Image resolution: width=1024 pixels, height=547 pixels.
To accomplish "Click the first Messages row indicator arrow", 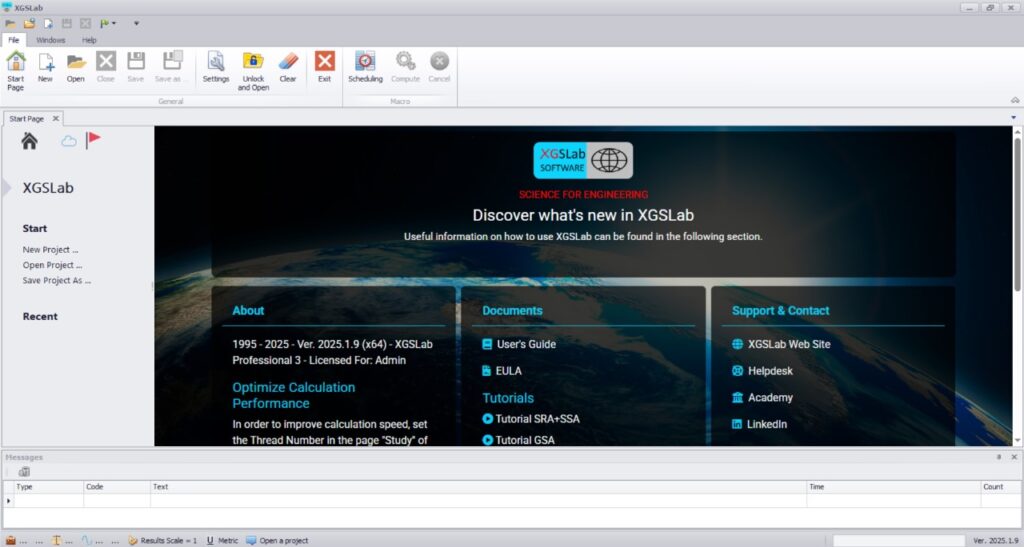I will pyautogui.click(x=8, y=501).
